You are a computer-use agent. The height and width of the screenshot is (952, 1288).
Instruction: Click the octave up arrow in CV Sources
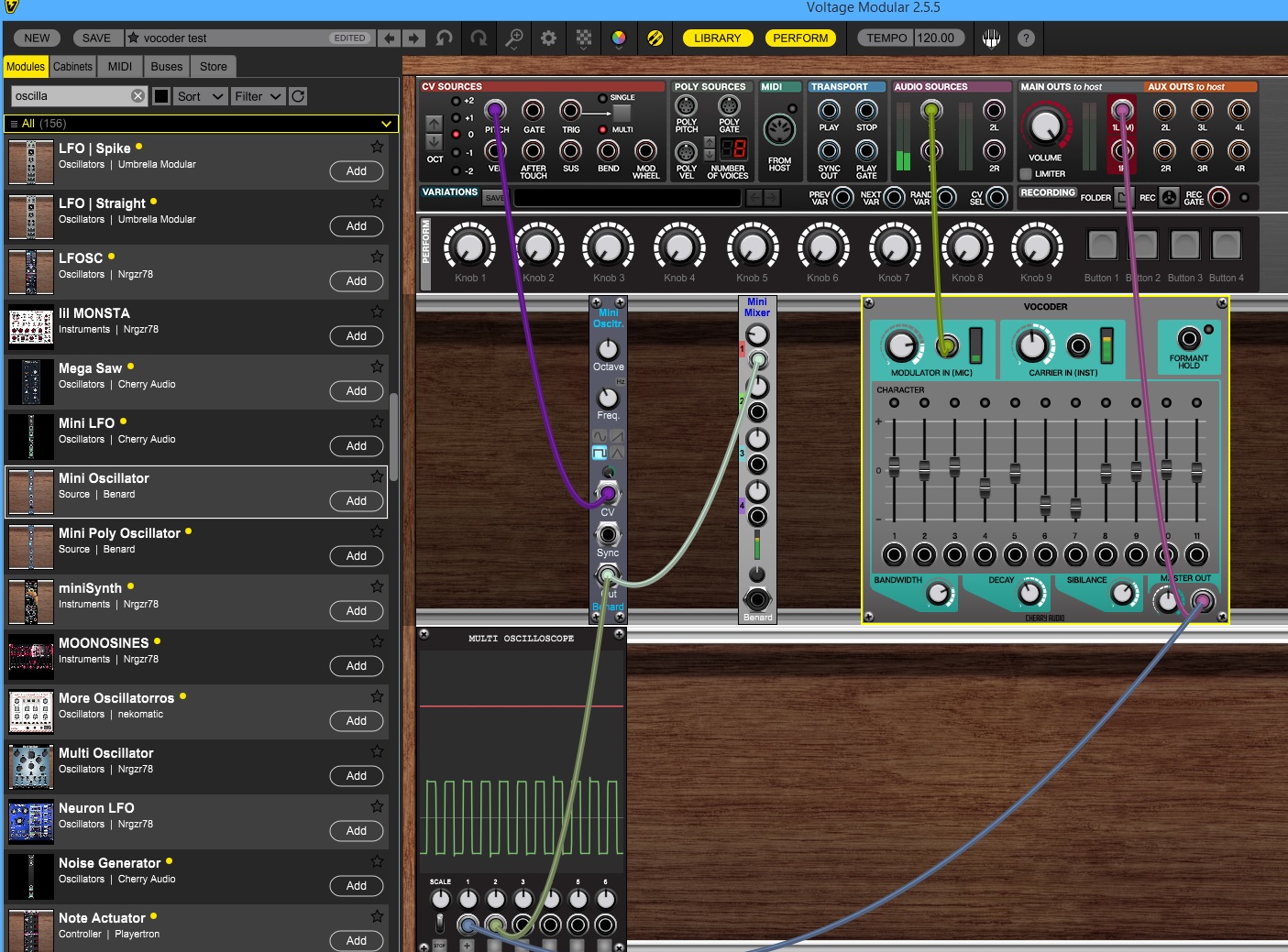coord(434,123)
